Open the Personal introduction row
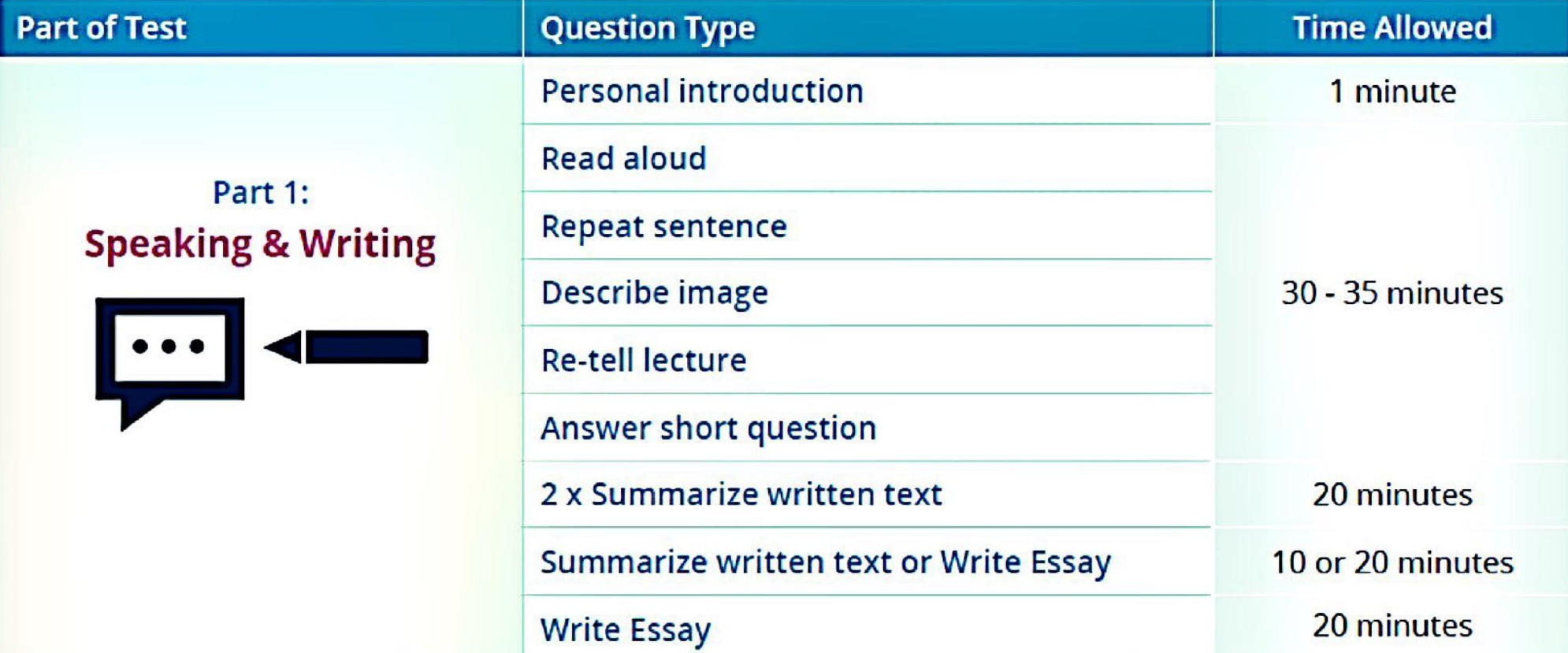Screen dimensions: 1568x653 click(702, 91)
